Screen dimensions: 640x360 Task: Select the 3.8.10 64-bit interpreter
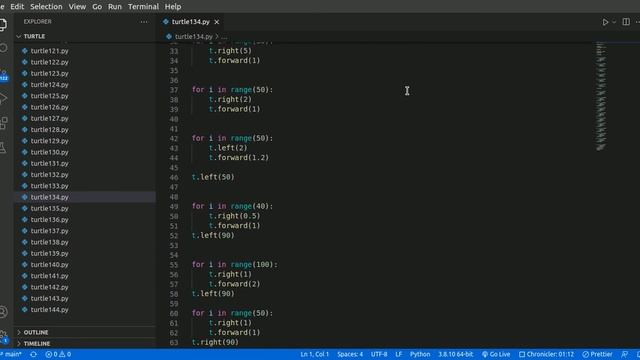click(x=456, y=354)
